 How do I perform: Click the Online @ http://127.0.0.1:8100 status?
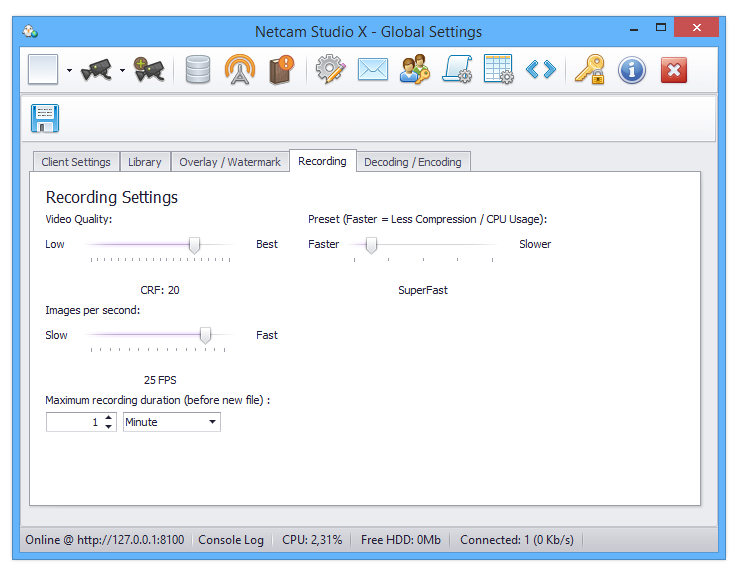tap(104, 540)
